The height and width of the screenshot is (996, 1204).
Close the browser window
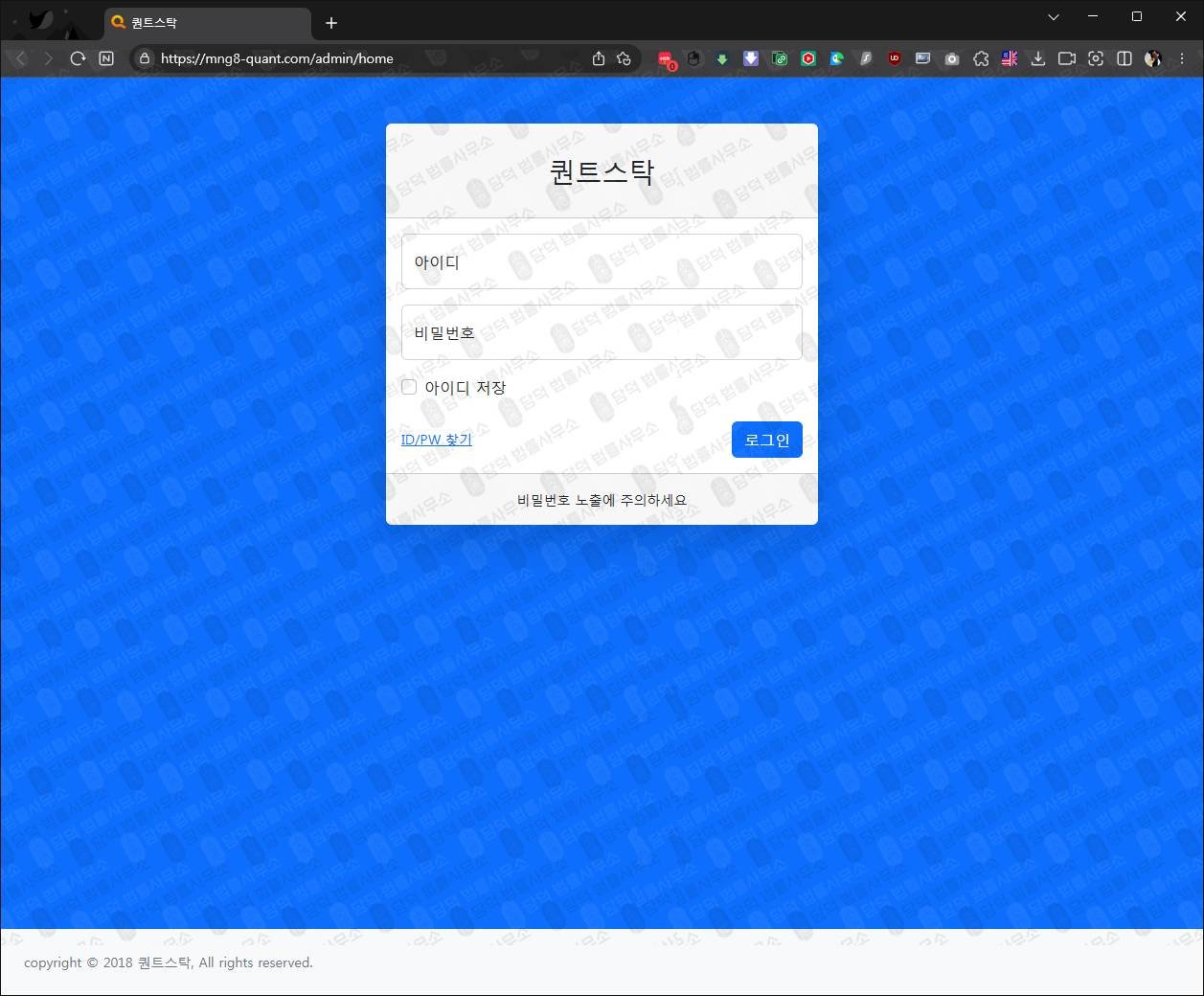click(x=1181, y=16)
